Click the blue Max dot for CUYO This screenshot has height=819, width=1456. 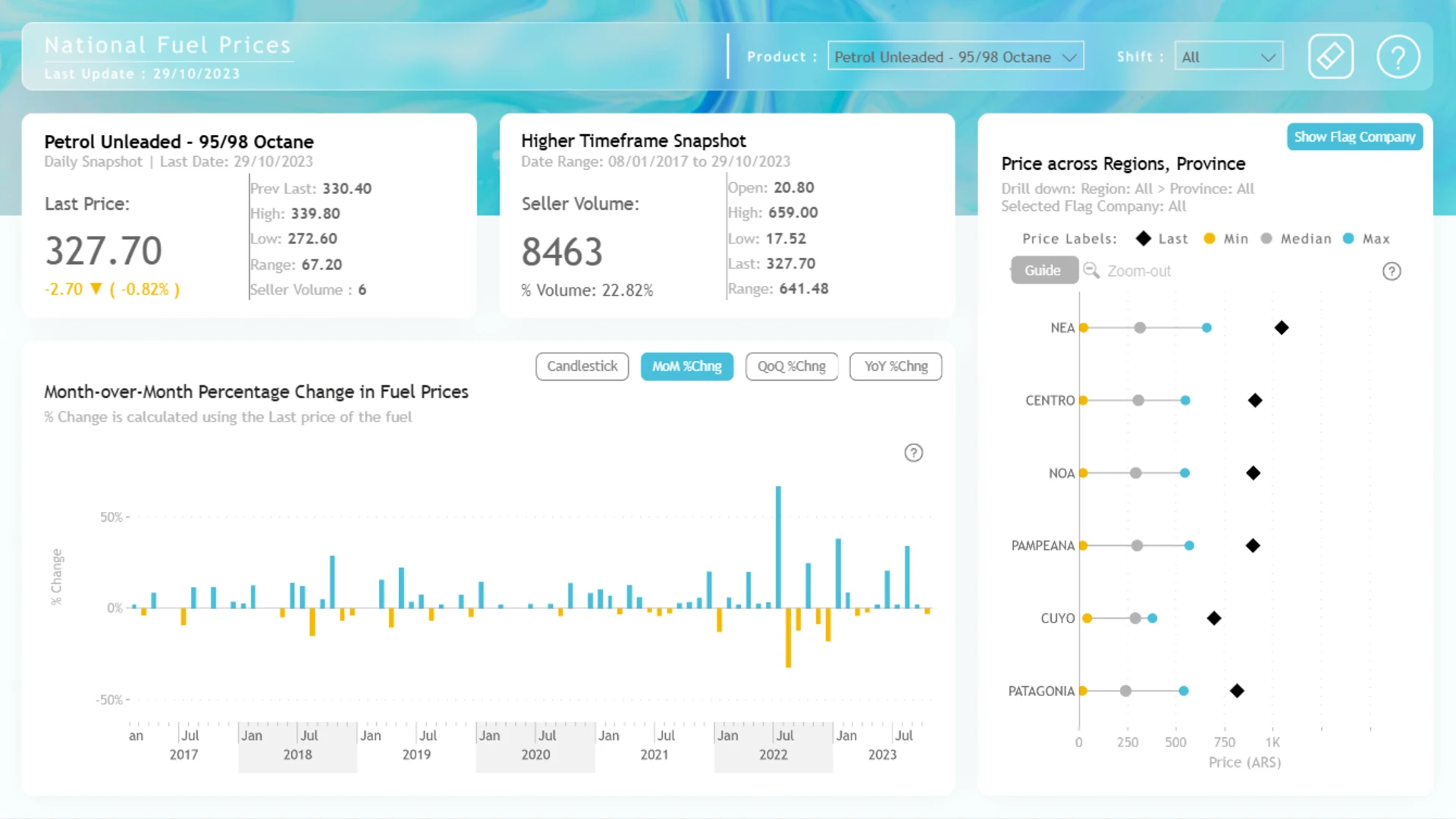click(1153, 618)
